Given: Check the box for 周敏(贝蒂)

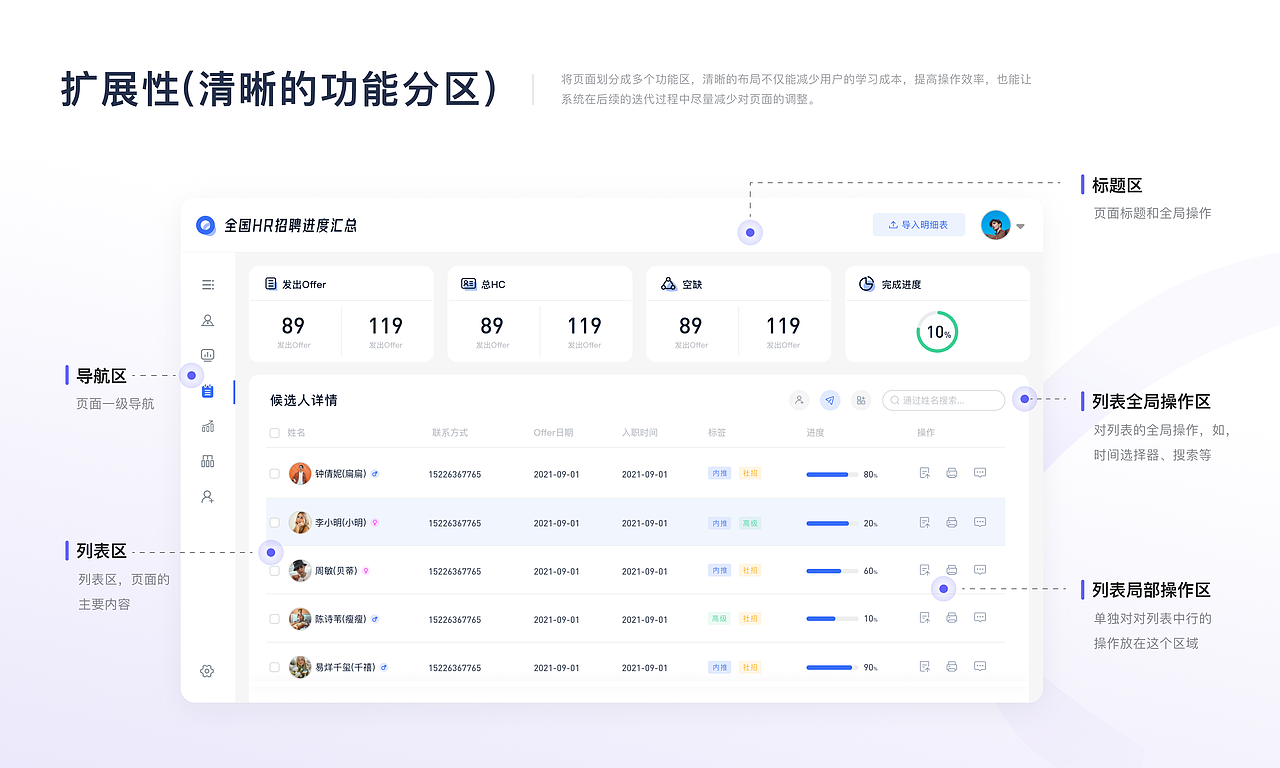Looking at the screenshot, I should (275, 571).
